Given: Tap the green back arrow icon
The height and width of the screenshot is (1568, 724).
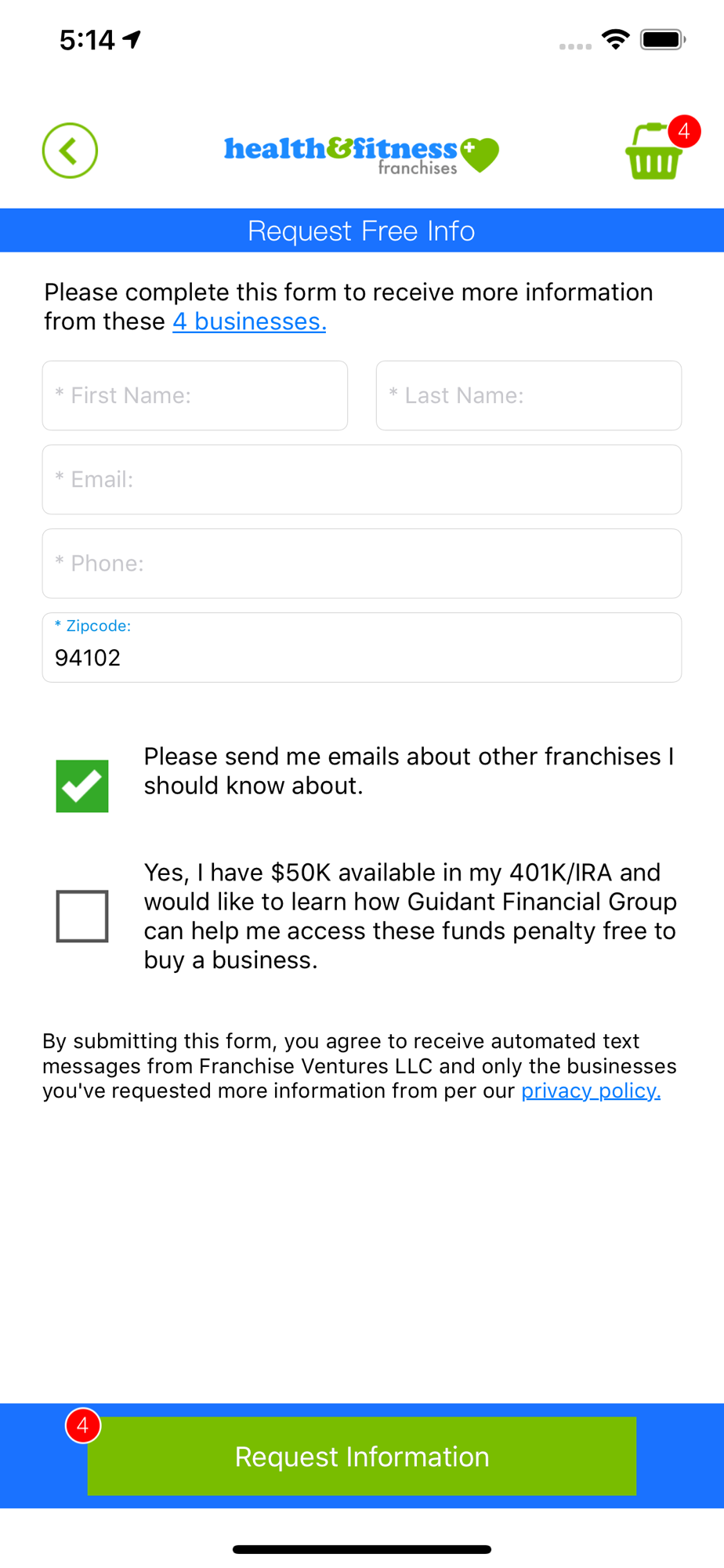Looking at the screenshot, I should tap(70, 151).
